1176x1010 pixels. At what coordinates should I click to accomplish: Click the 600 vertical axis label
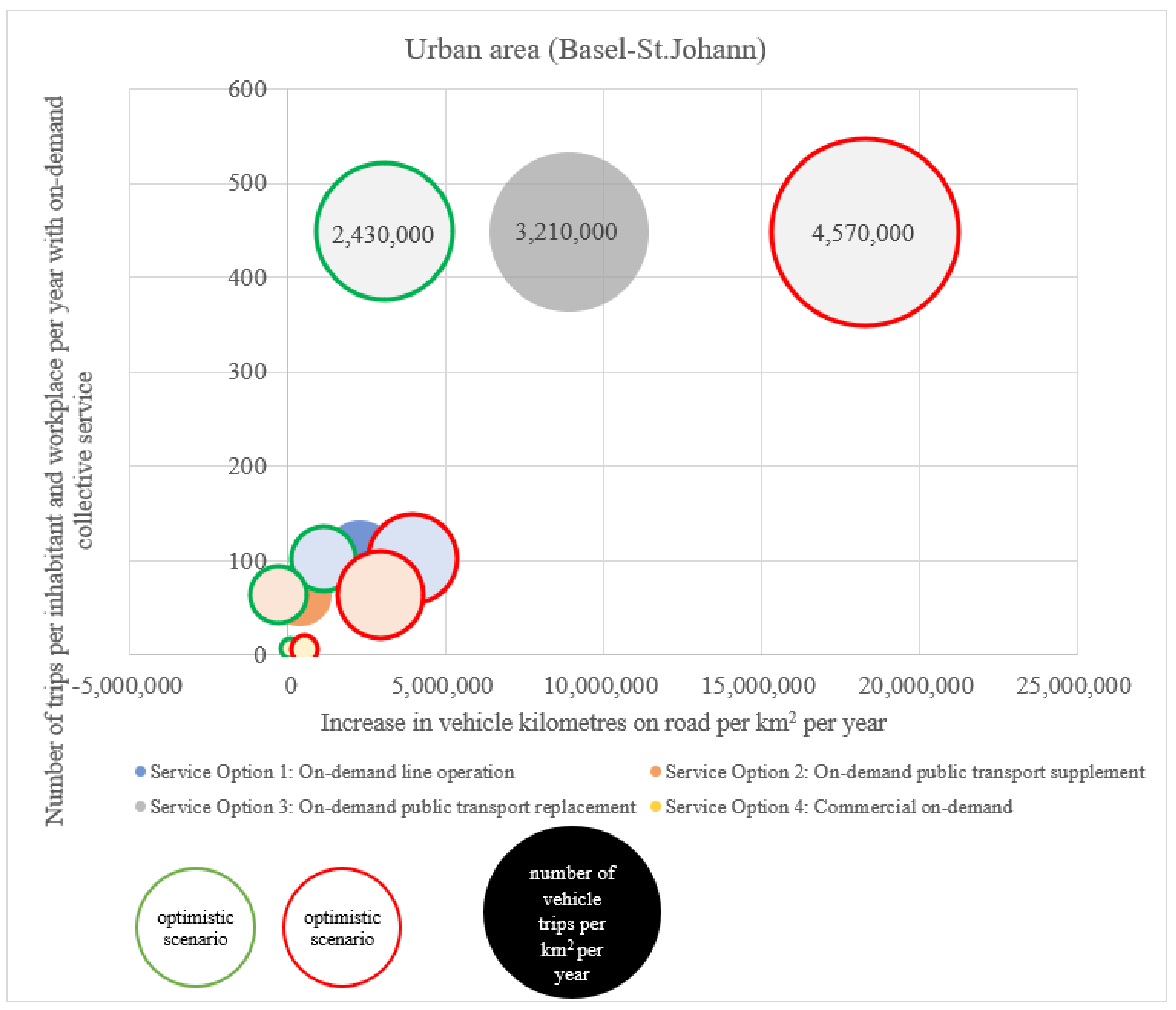(247, 89)
